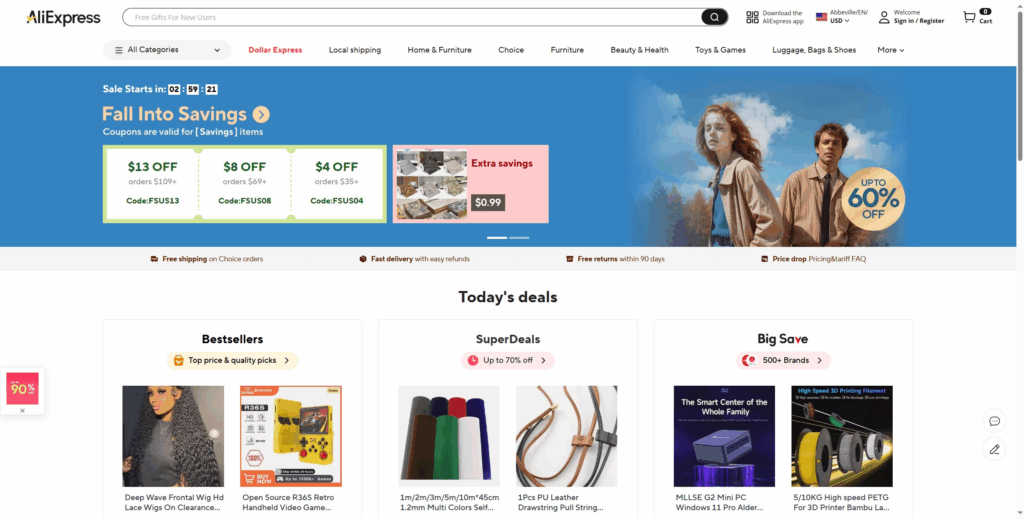Click the AliExpress logo
Viewport: 1024px width, 519px height.
(63, 18)
